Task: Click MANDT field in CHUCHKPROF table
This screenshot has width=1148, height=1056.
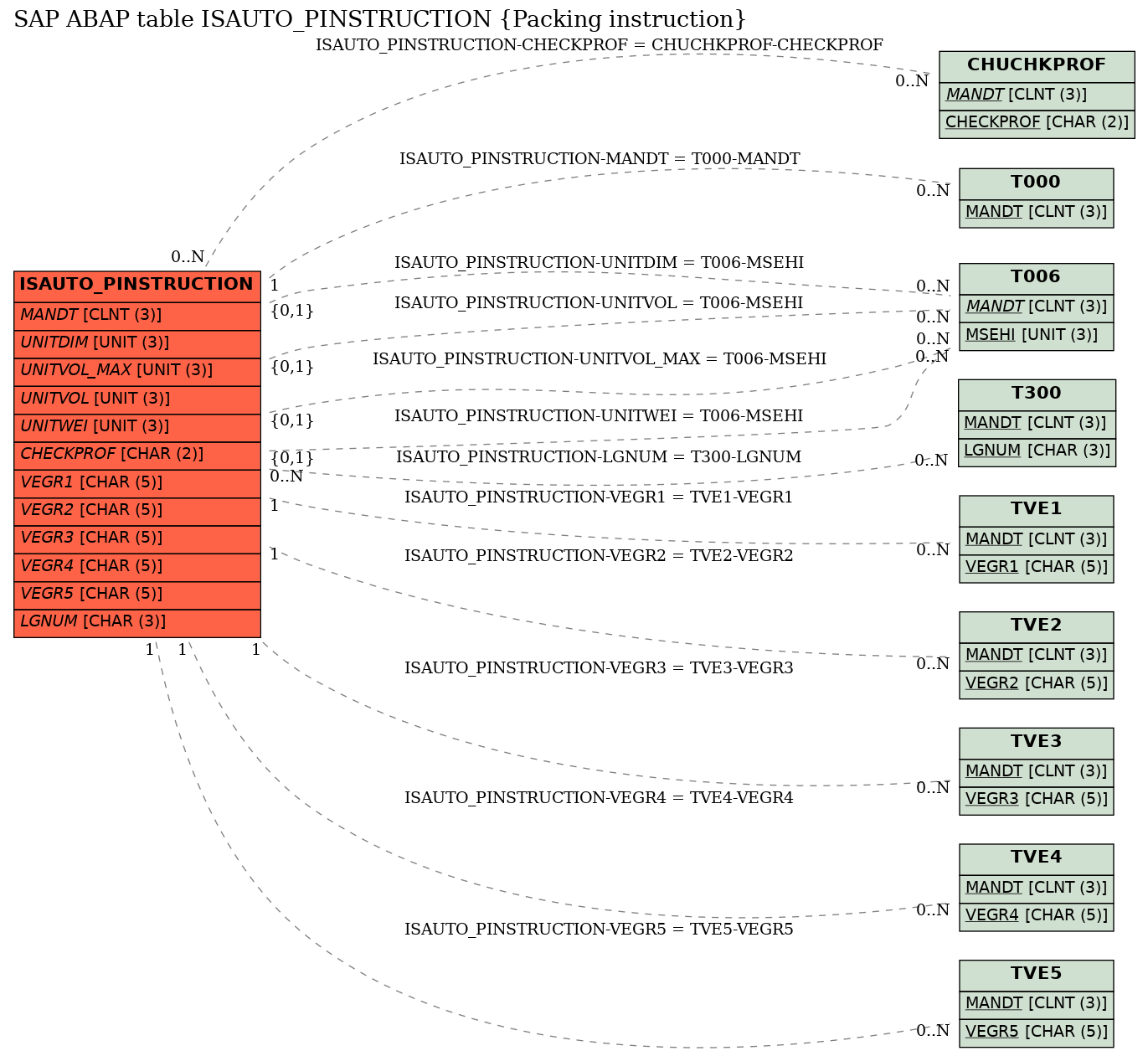Action: coord(1037,95)
